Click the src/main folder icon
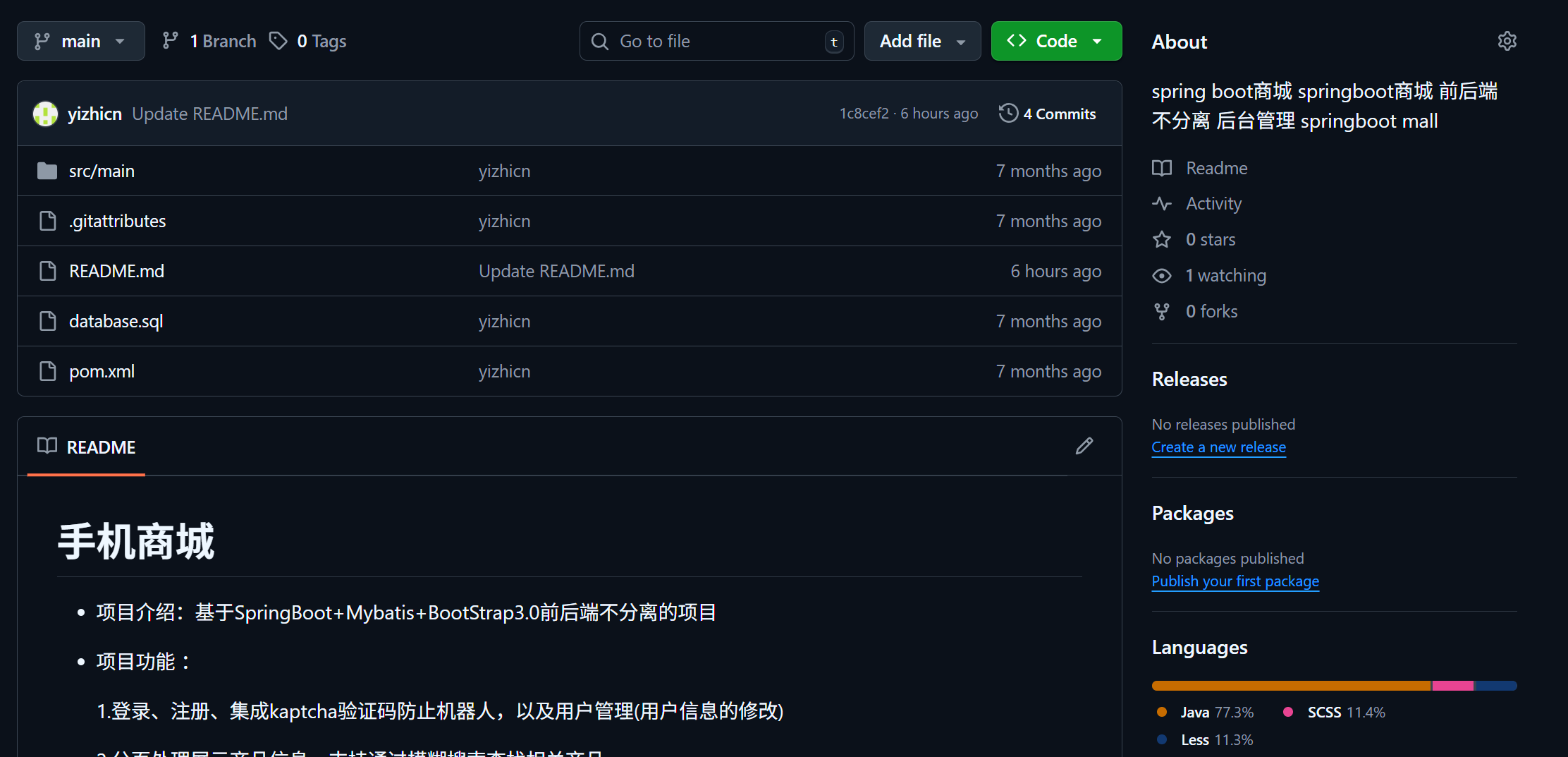This screenshot has width=1568, height=757. [x=47, y=171]
